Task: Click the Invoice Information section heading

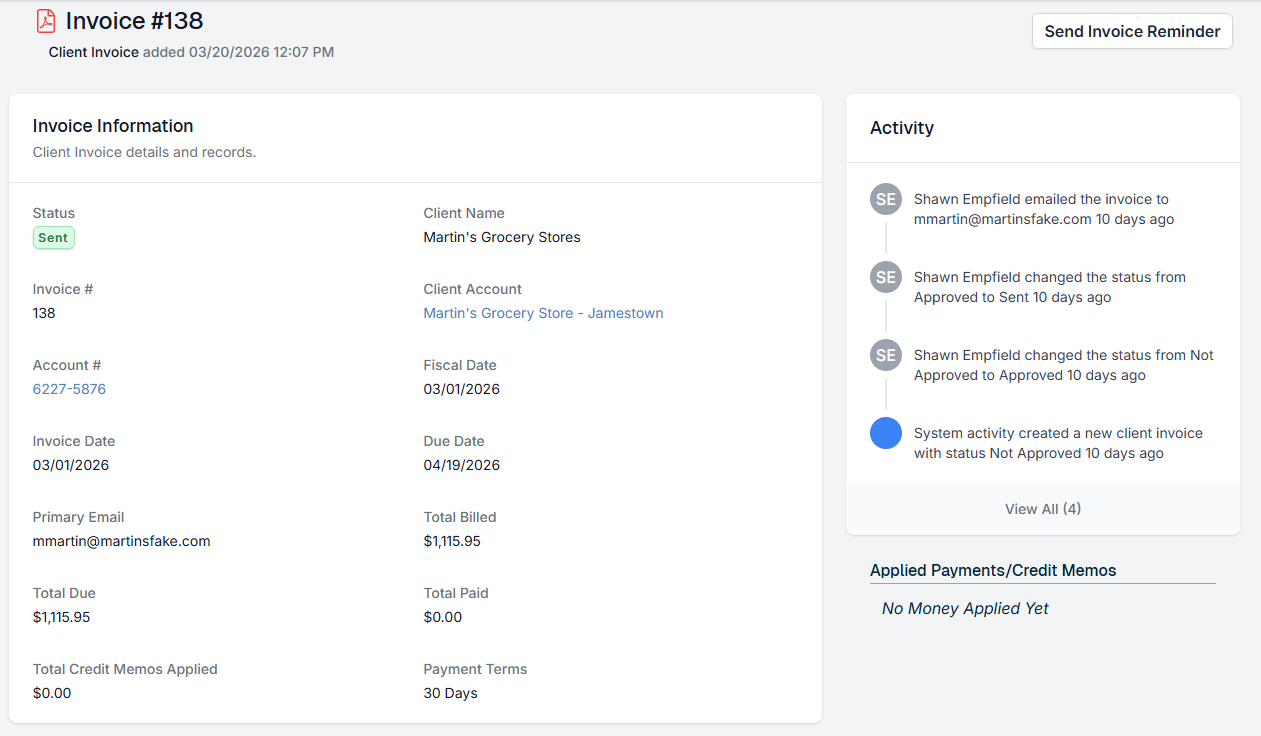Action: click(x=113, y=126)
